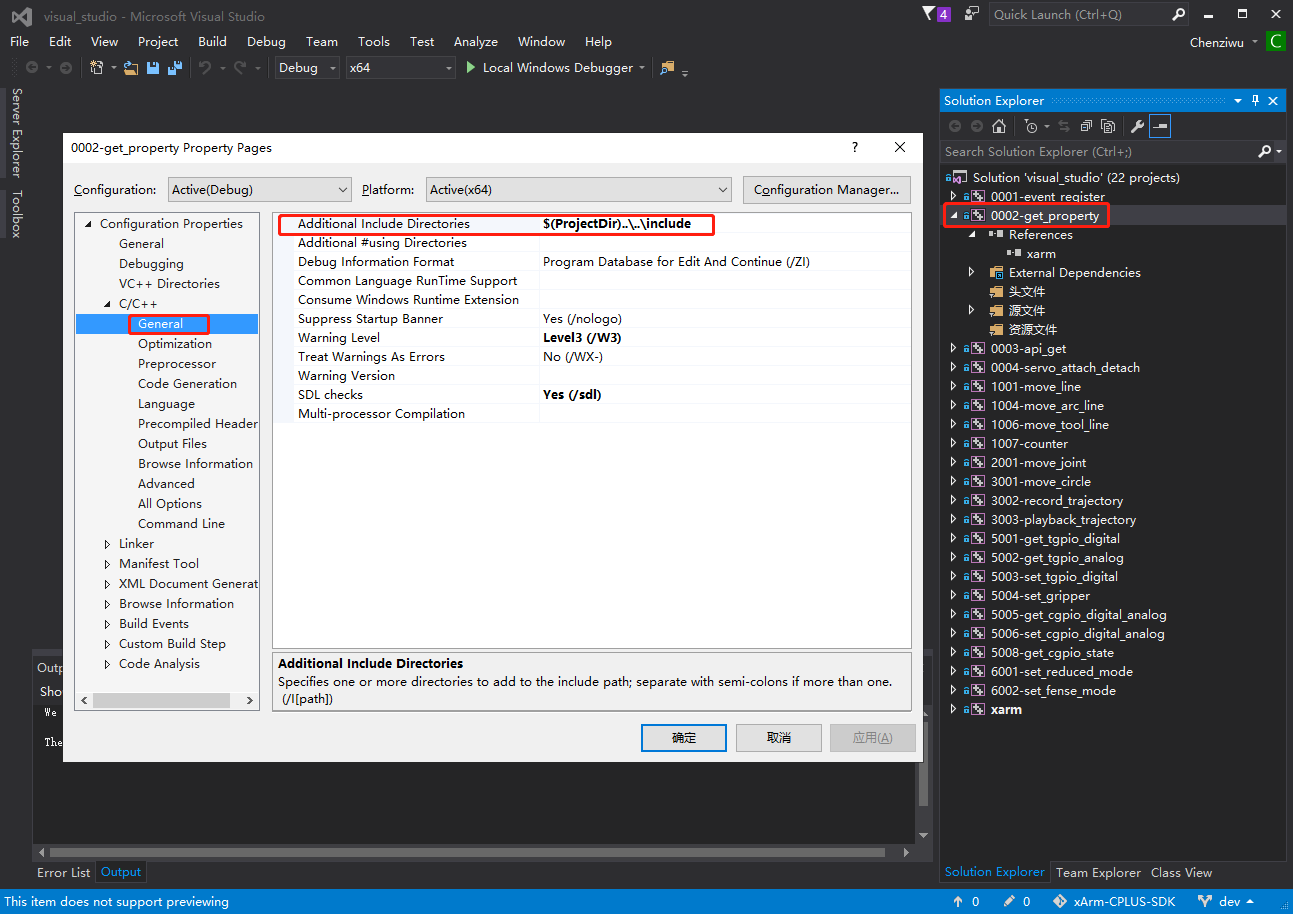Click the Warning Level row value
The height and width of the screenshot is (914, 1293).
725,338
